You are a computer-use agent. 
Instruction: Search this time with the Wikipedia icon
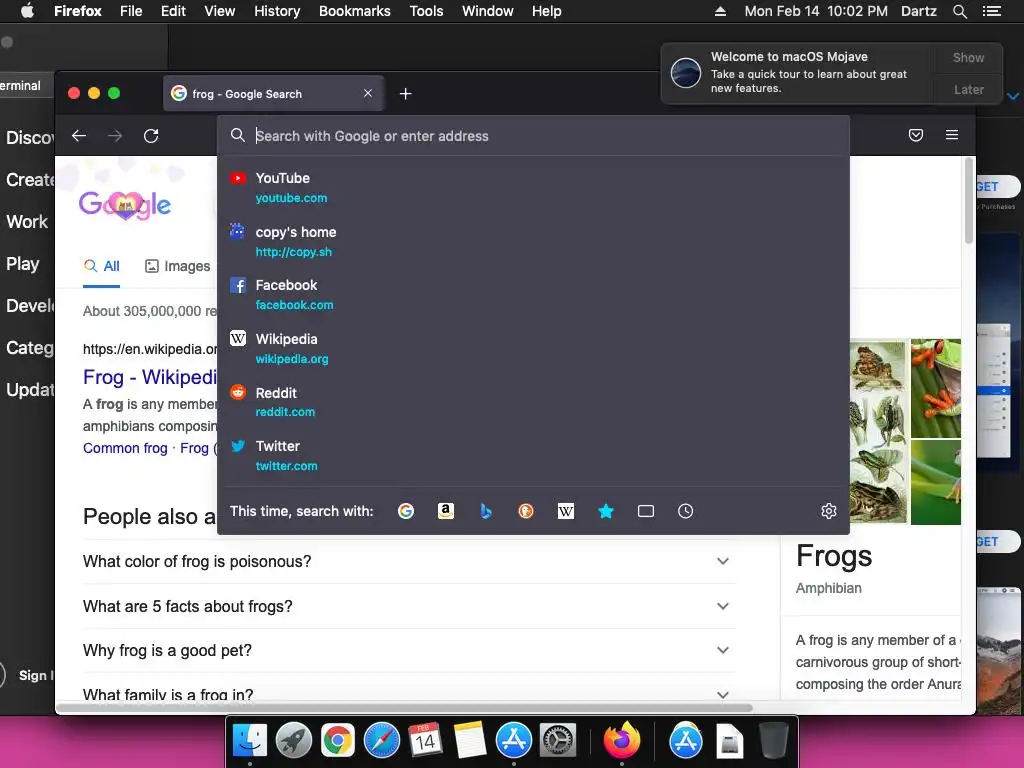point(566,511)
